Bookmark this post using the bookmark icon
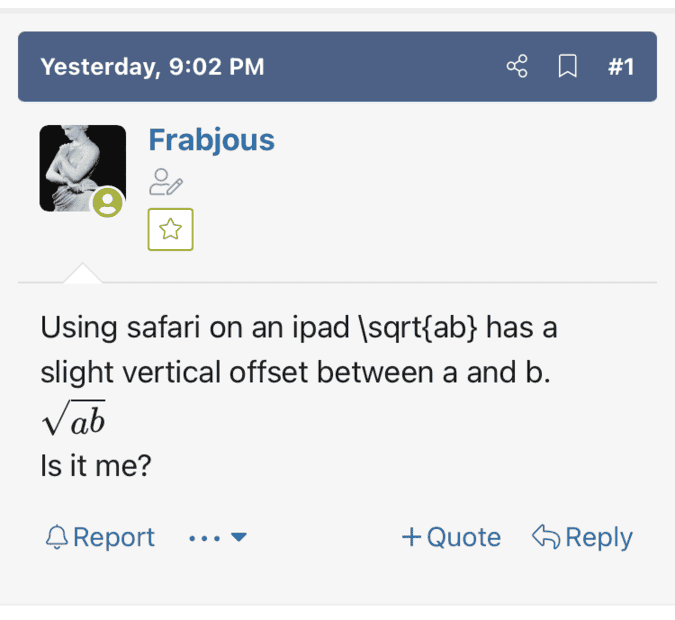Viewport: 675px width, 620px height. point(567,66)
